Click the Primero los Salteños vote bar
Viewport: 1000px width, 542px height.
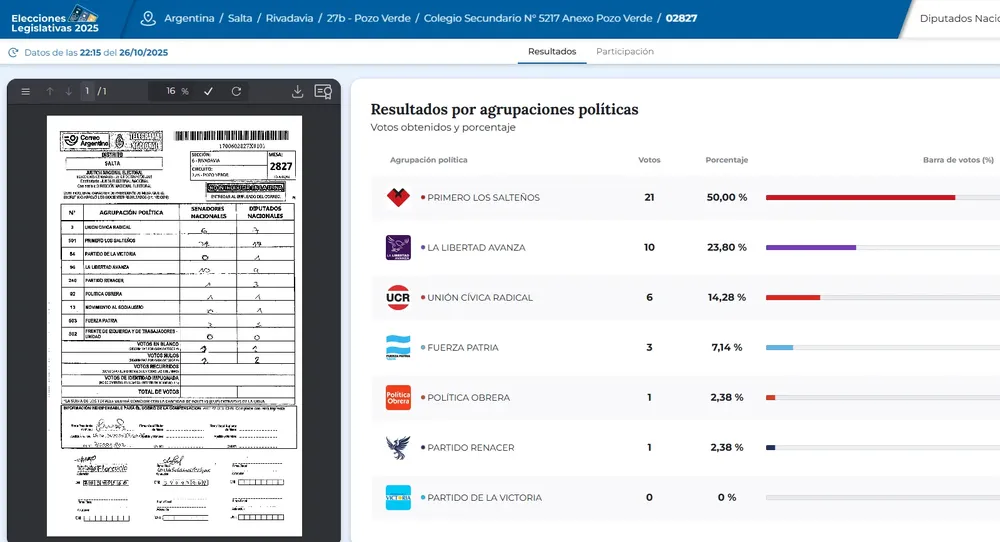[x=860, y=197]
